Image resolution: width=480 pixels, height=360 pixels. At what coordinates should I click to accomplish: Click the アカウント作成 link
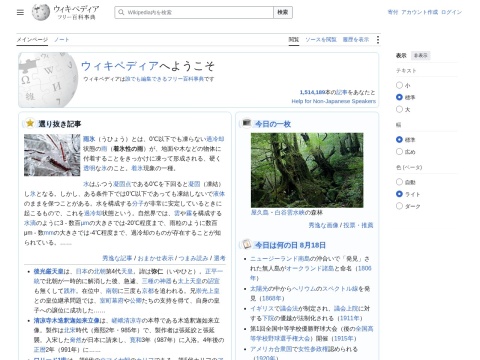coord(419,12)
